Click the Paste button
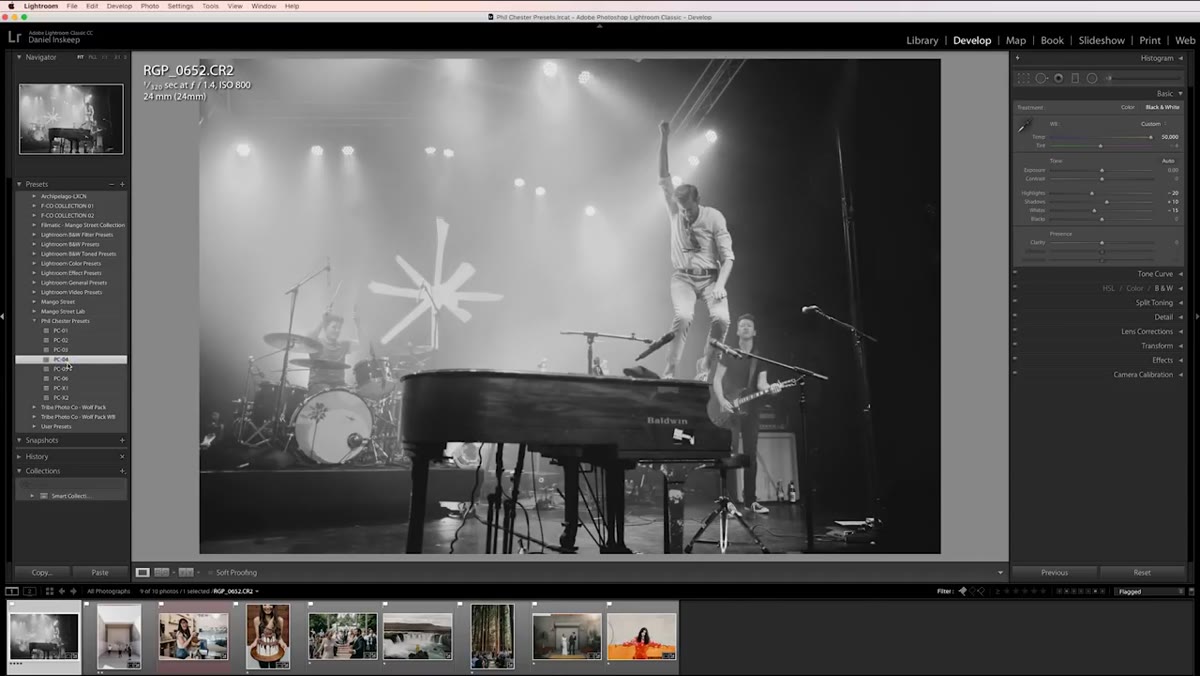Viewport: 1200px width, 676px height. 100,572
